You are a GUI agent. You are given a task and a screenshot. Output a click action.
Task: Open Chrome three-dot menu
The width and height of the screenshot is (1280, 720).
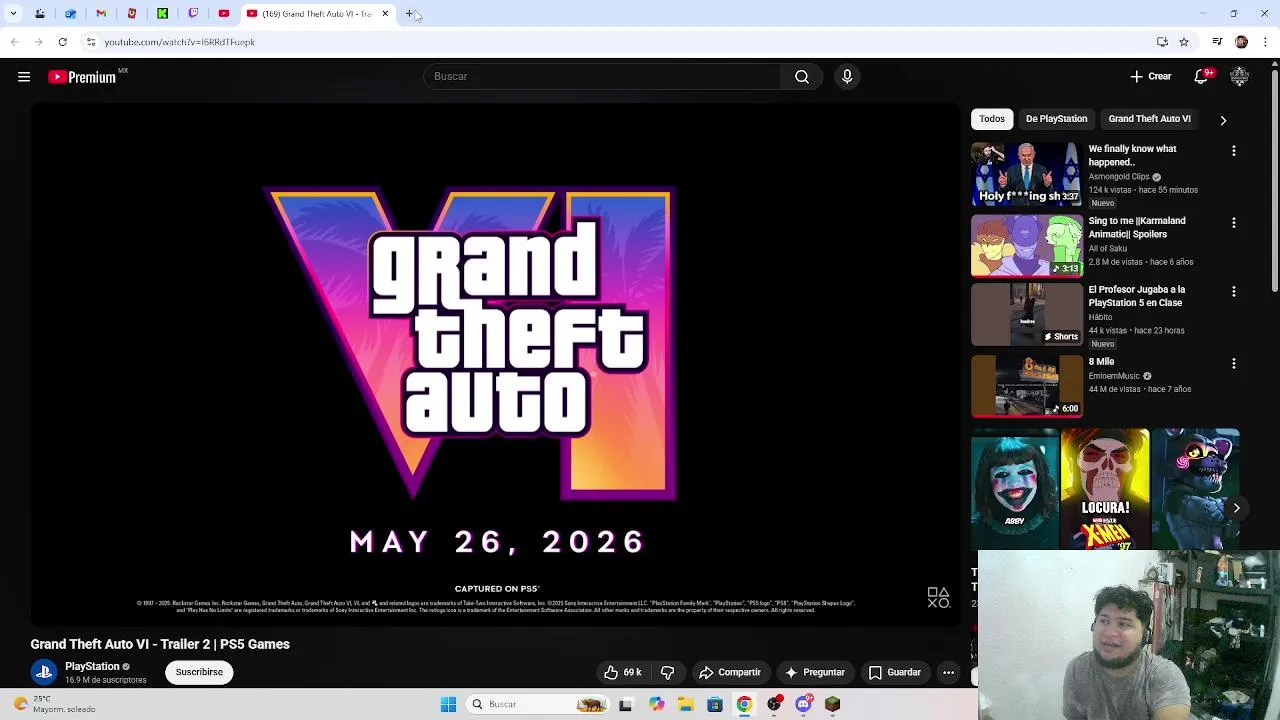click(1265, 42)
